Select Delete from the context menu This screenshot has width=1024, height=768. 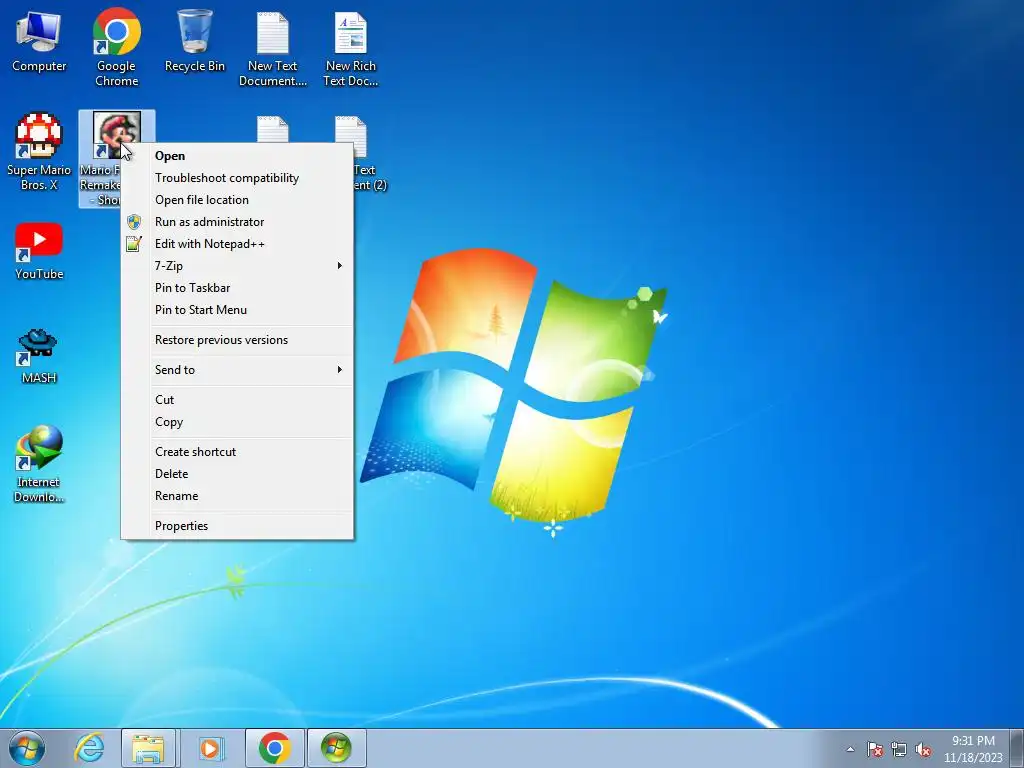[x=238, y=474]
